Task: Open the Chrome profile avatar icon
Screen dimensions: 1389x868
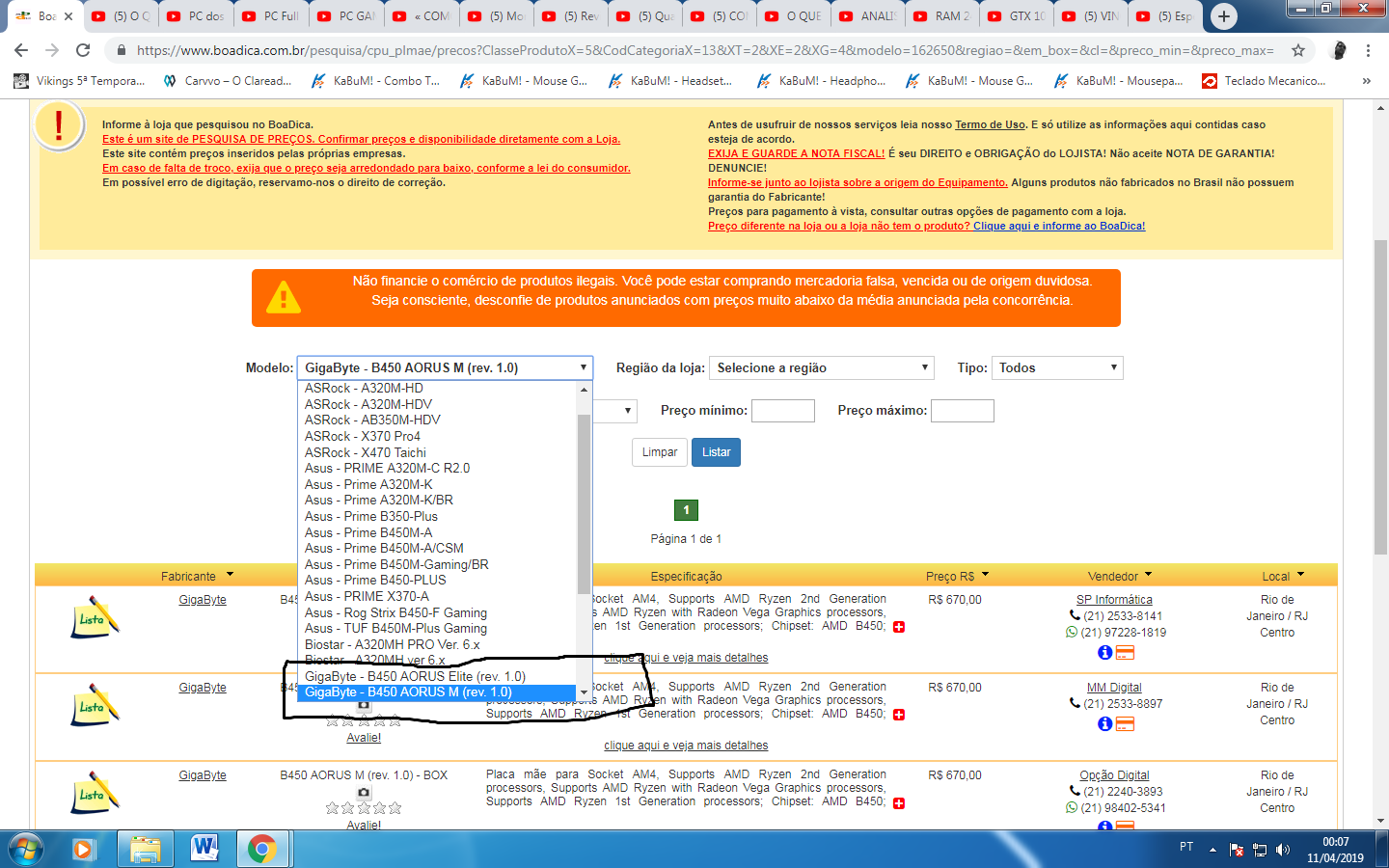Action: [x=1339, y=50]
